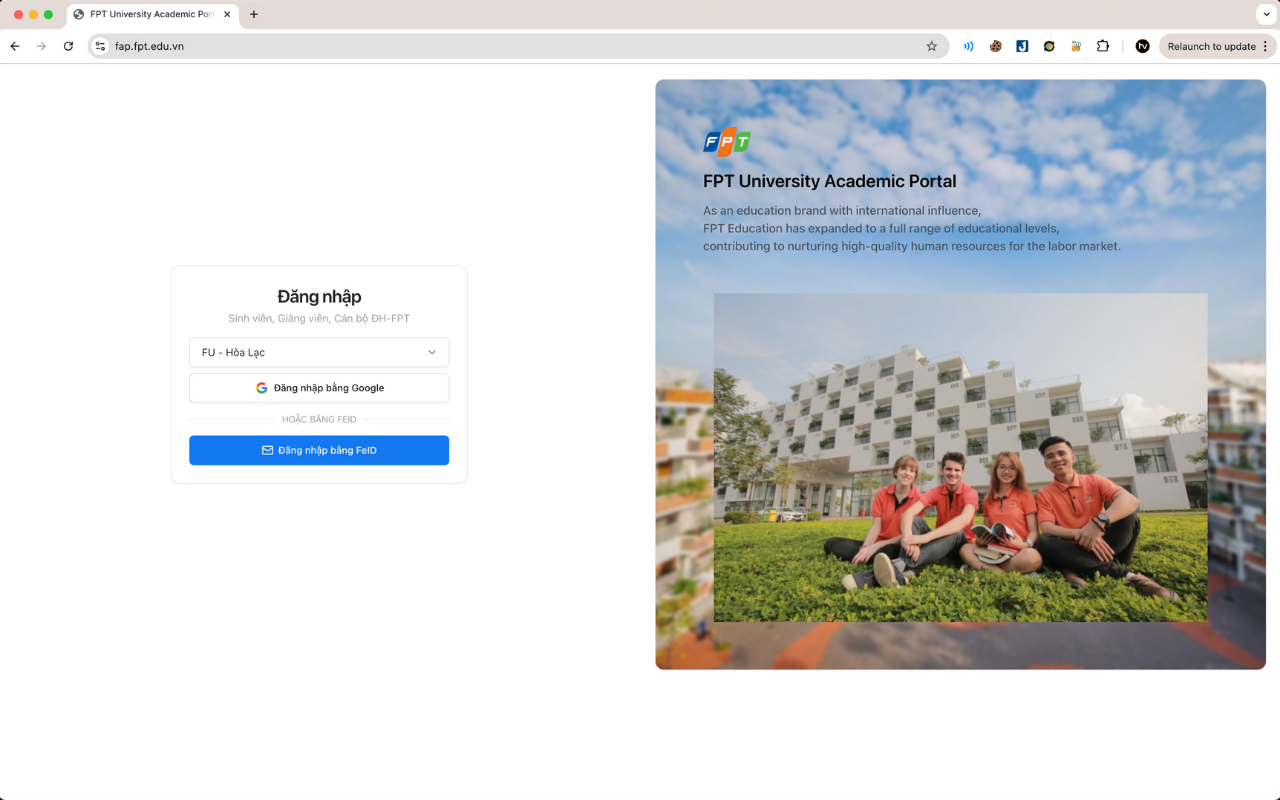The width and height of the screenshot is (1280, 800).
Task: Open a new browser tab
Action: (253, 14)
